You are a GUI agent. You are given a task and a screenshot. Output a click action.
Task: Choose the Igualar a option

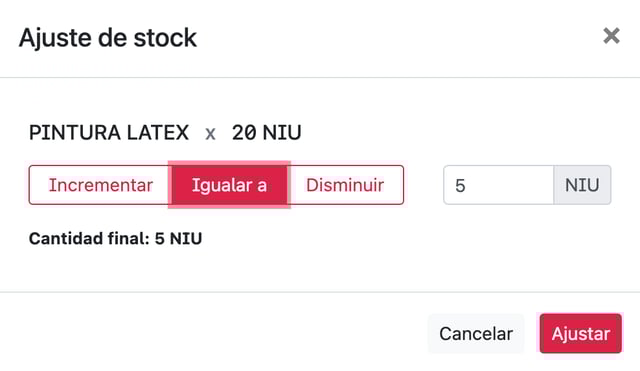point(229,185)
